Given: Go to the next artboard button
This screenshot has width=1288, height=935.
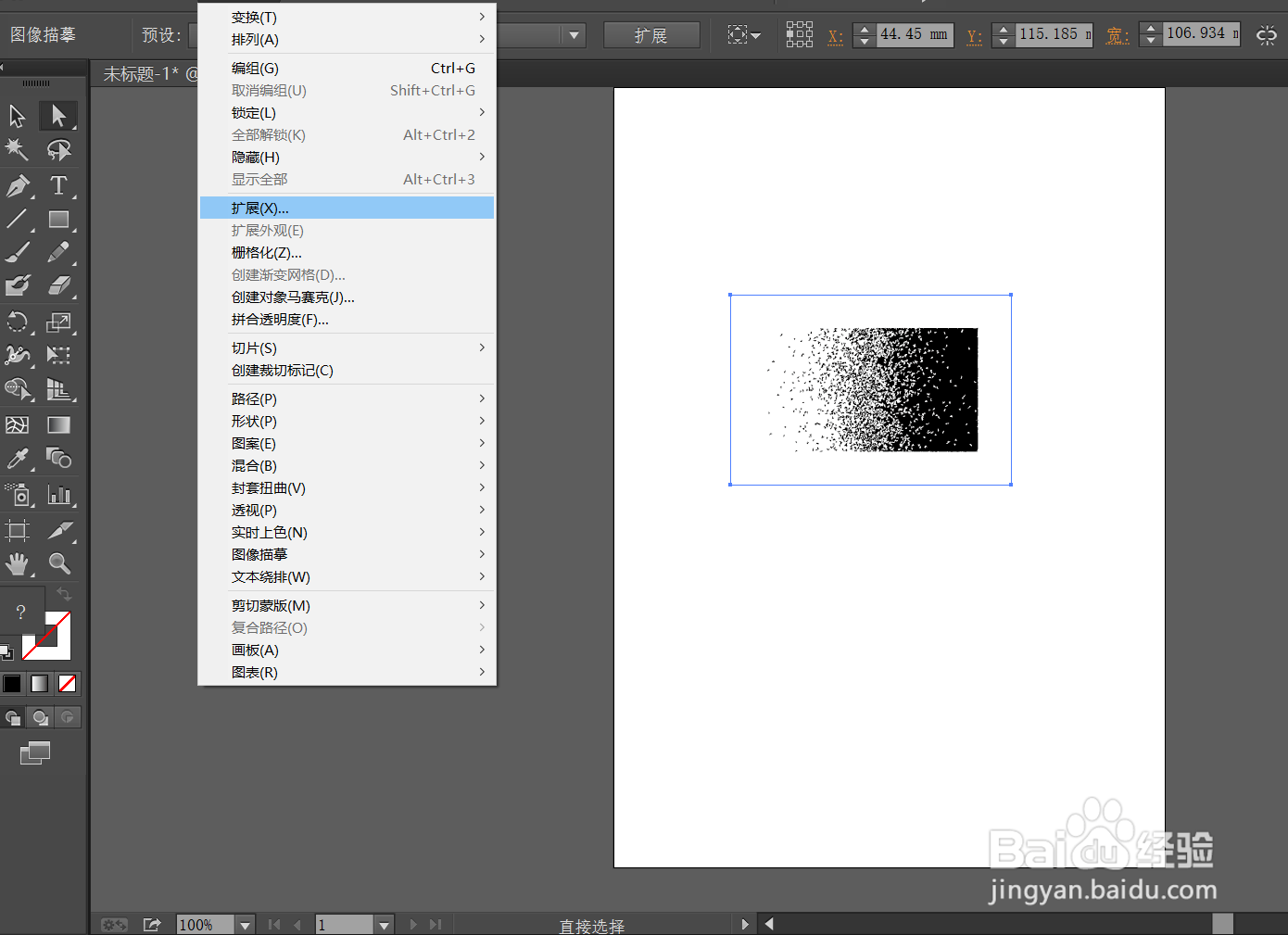Looking at the screenshot, I should click(x=413, y=924).
